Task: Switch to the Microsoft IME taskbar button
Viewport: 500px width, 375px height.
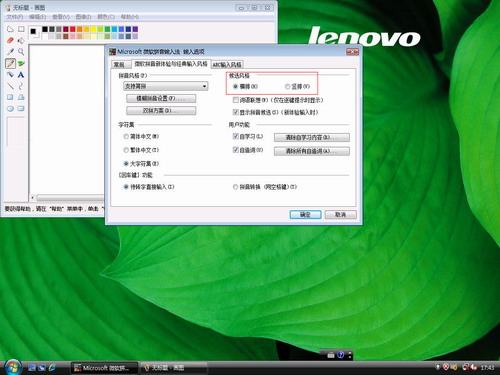Action: pos(104,368)
